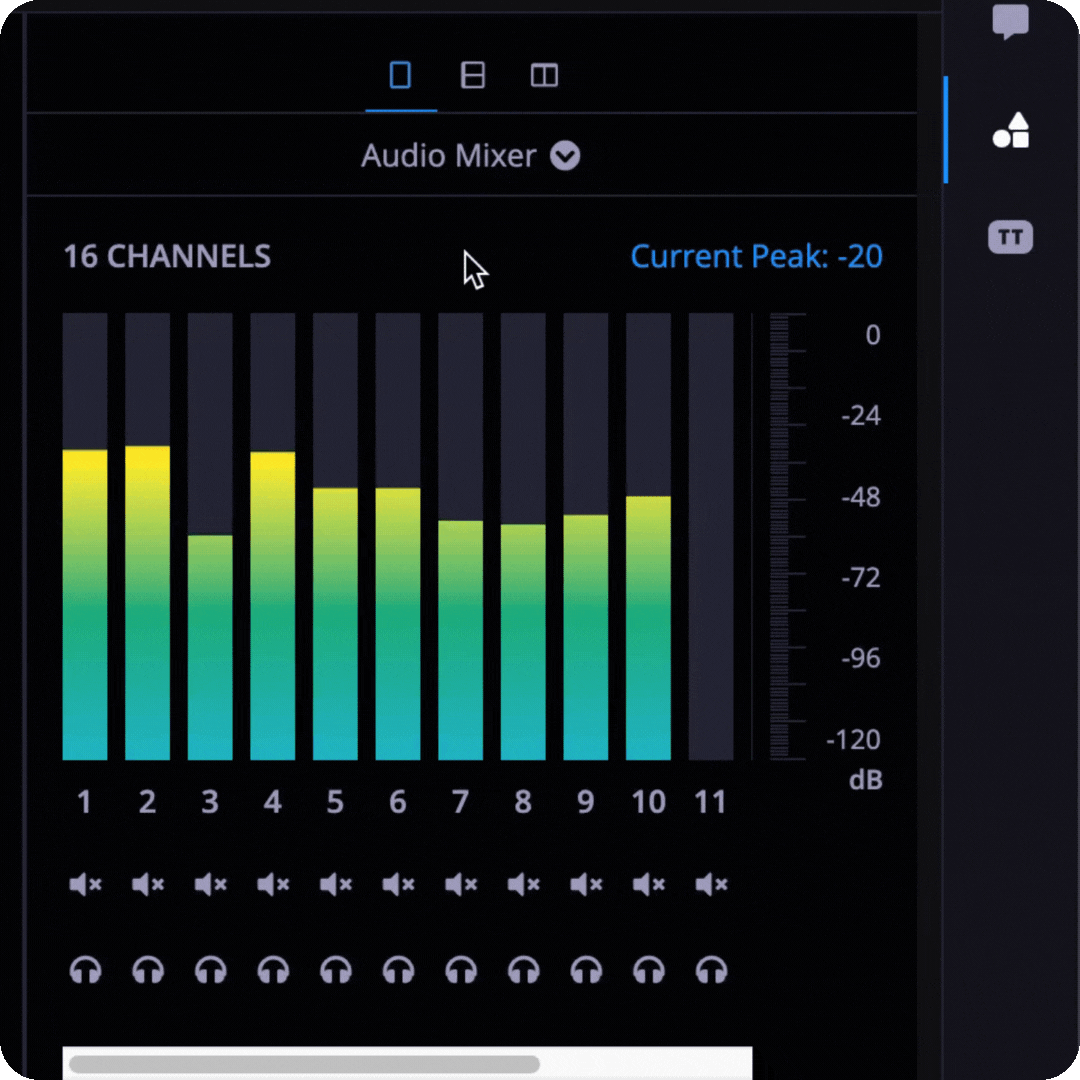Mute channel 1

[x=85, y=884]
